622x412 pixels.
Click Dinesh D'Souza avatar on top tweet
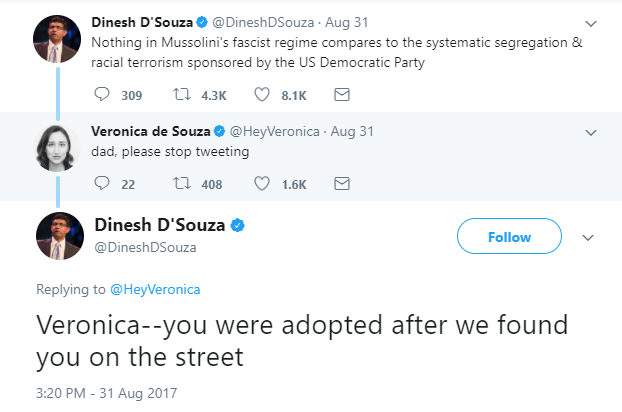point(56,39)
